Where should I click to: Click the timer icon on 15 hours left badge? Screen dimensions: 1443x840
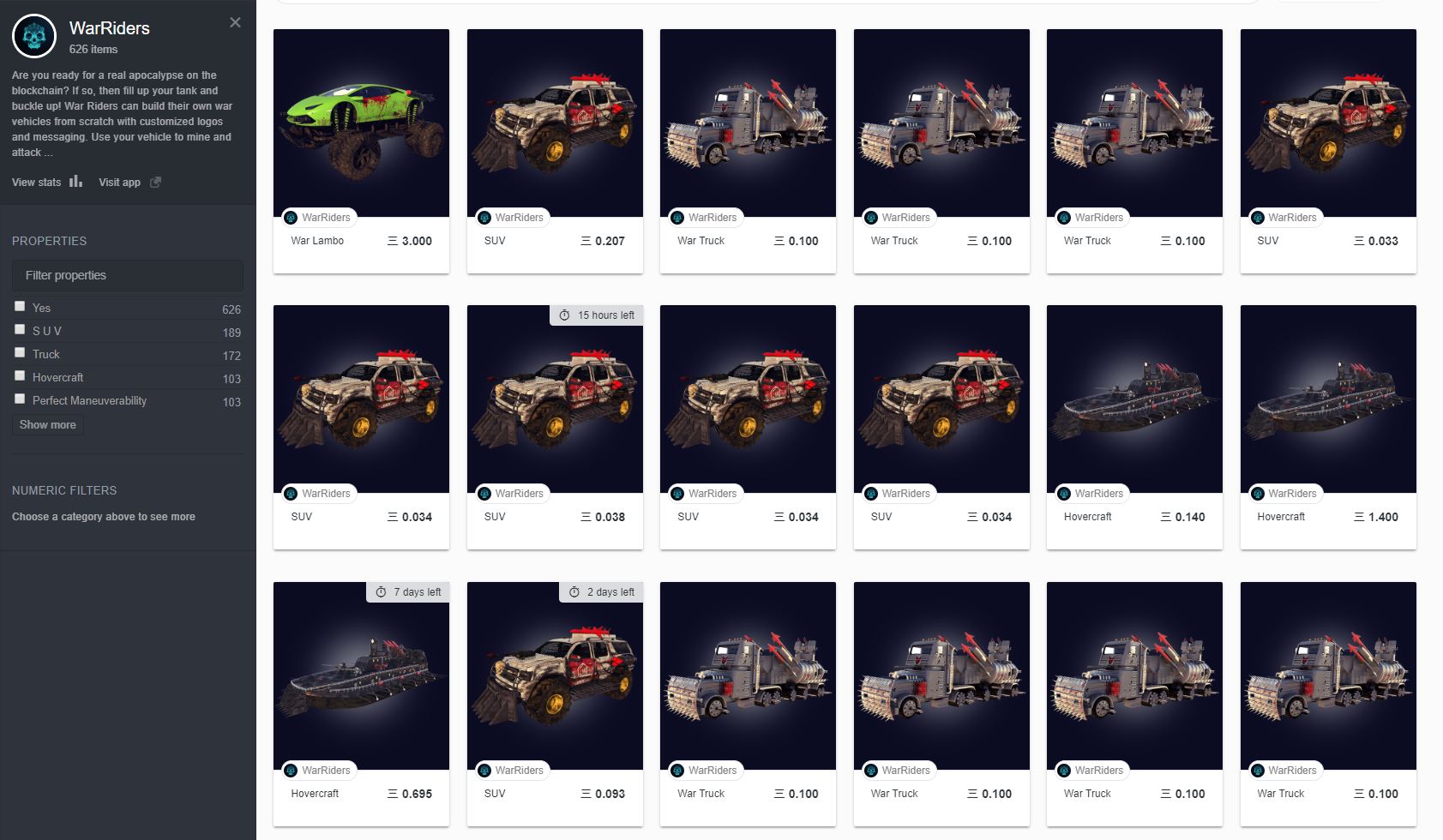(x=564, y=315)
